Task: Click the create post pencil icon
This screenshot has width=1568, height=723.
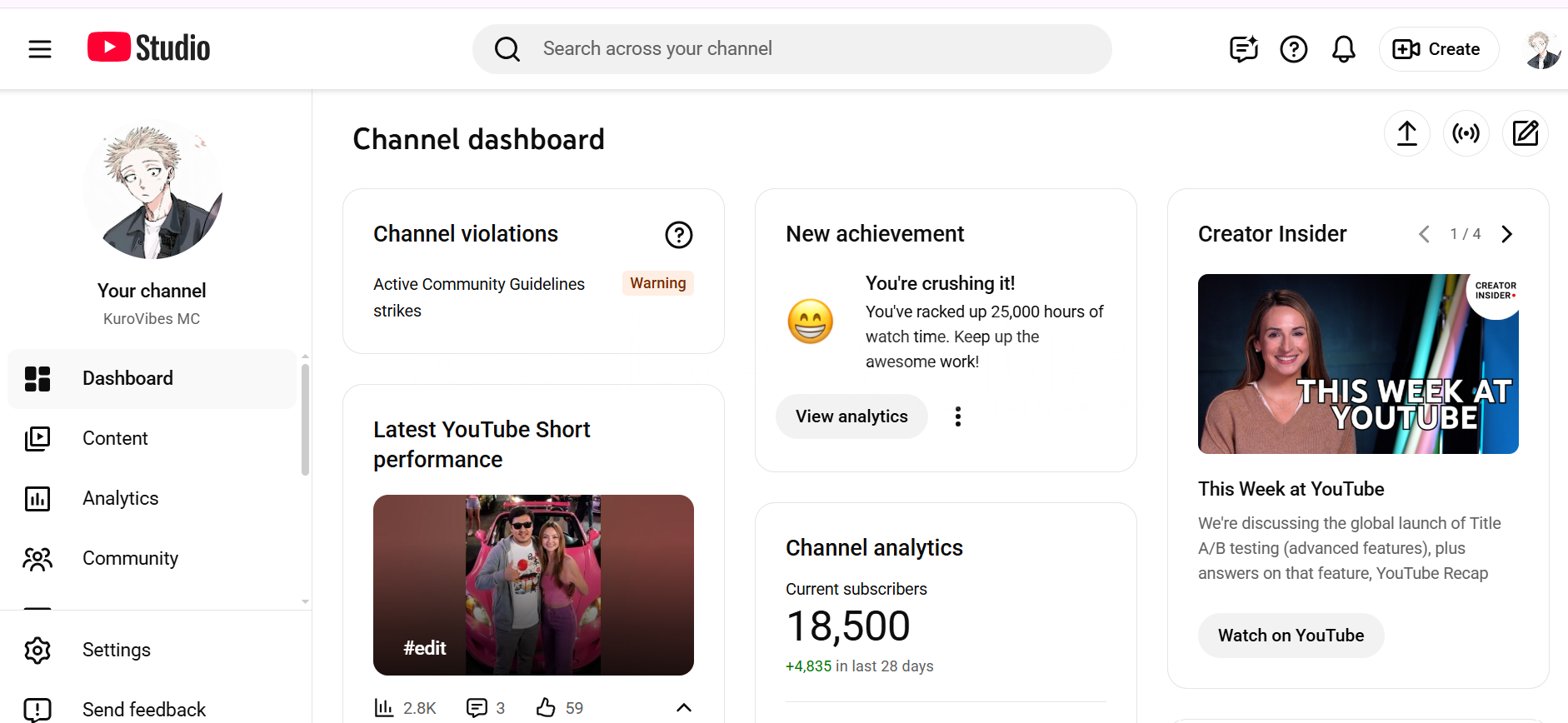Action: tap(1525, 133)
